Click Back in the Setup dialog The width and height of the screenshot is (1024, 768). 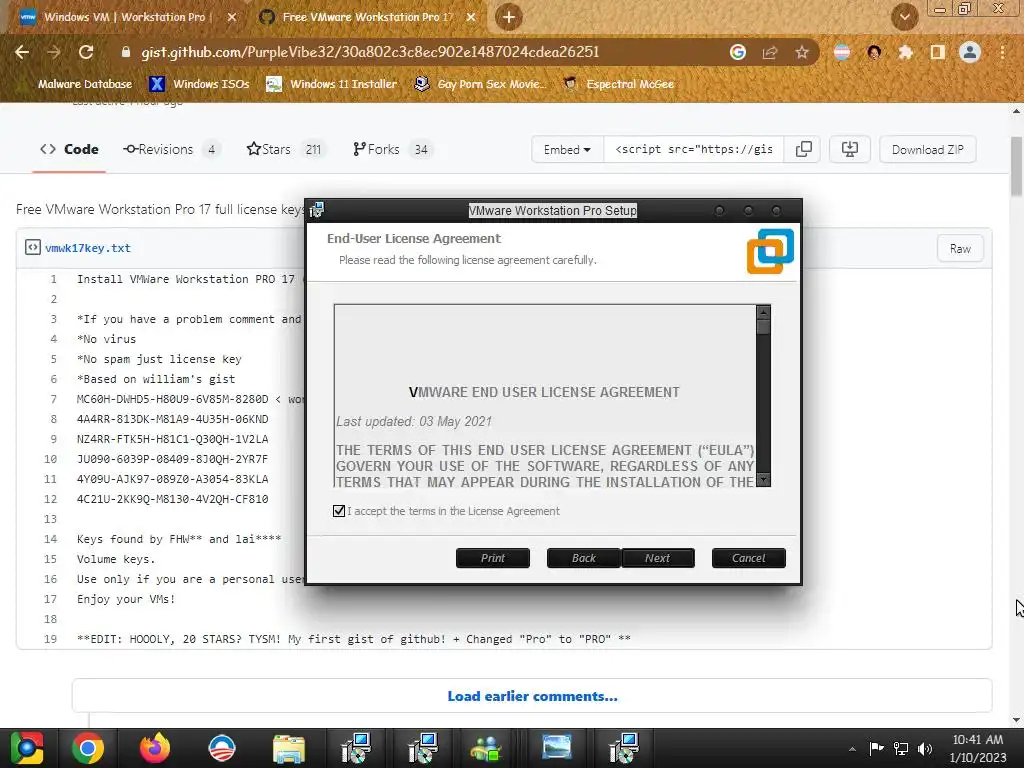coord(583,558)
